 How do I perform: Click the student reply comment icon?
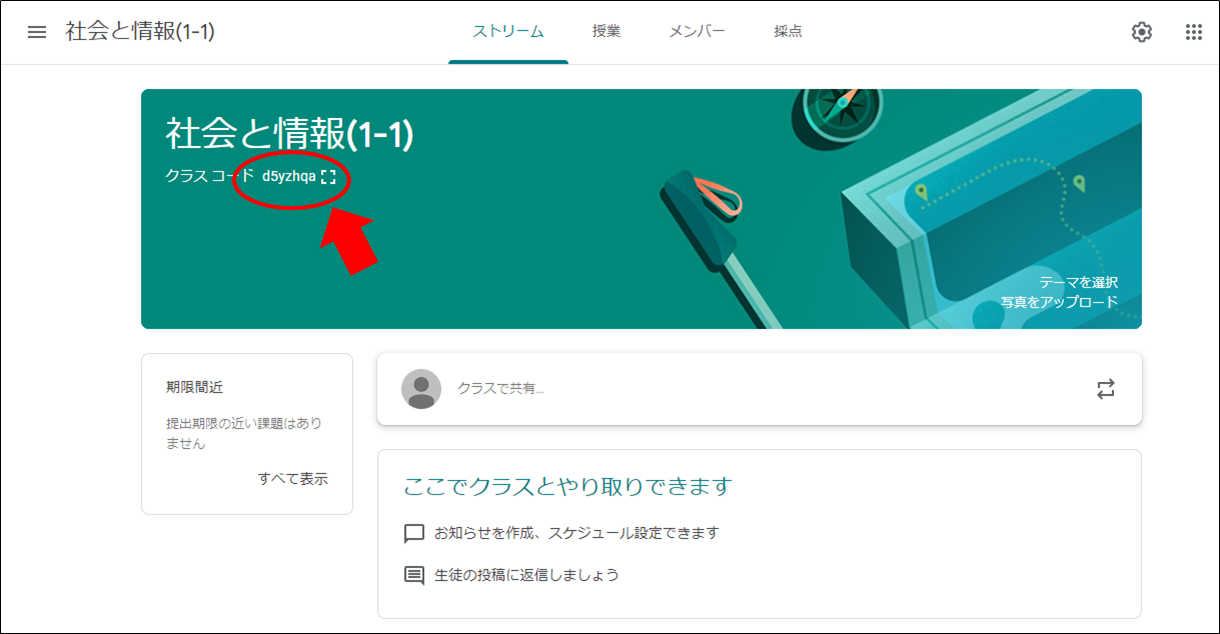point(414,576)
